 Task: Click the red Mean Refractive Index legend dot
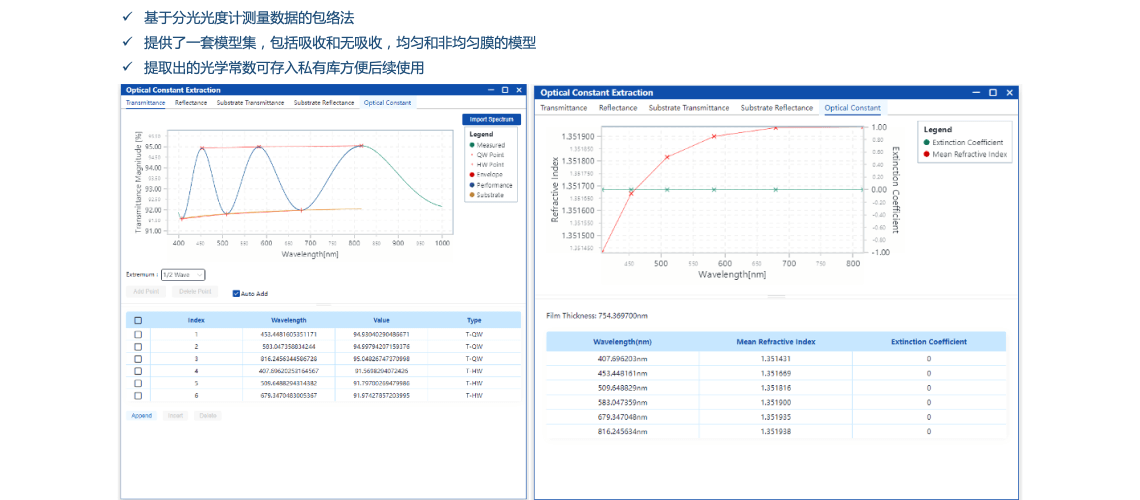(x=927, y=154)
